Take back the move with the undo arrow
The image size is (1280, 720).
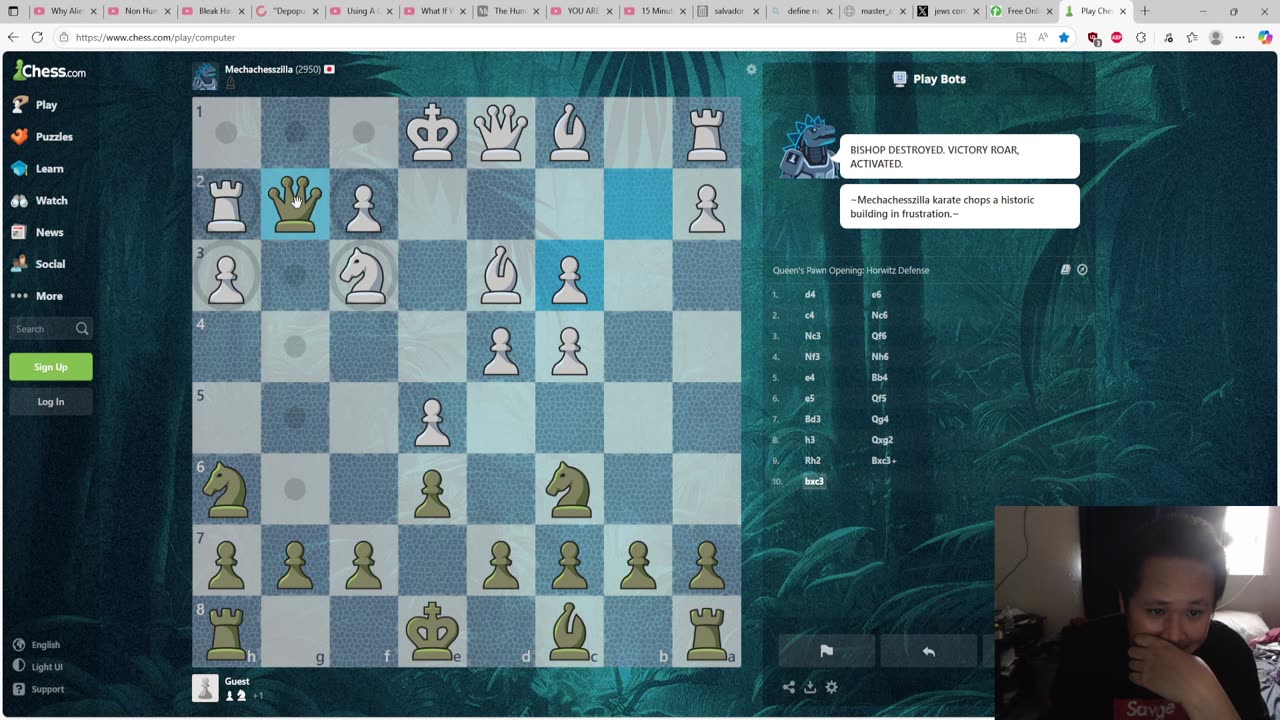[x=928, y=651]
